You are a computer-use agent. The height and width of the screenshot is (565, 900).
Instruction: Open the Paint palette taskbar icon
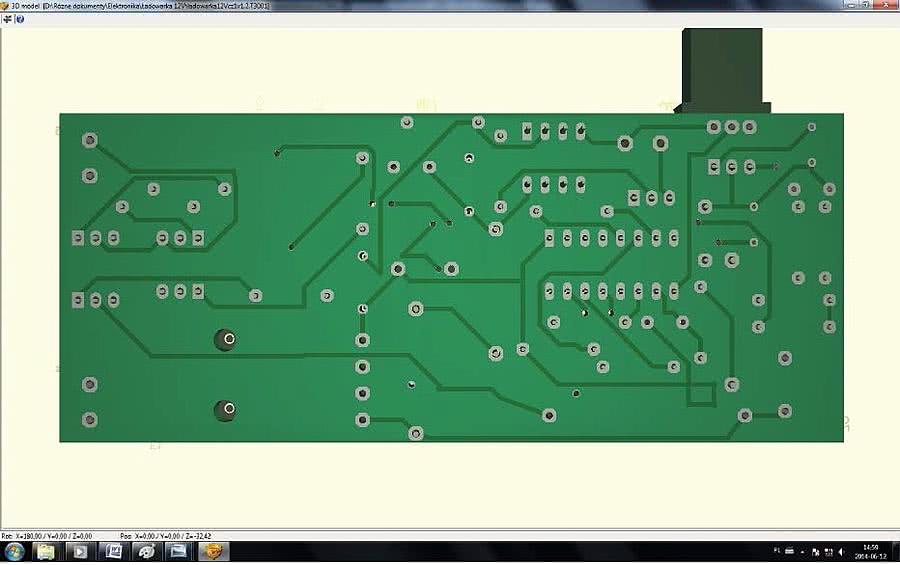[146, 551]
